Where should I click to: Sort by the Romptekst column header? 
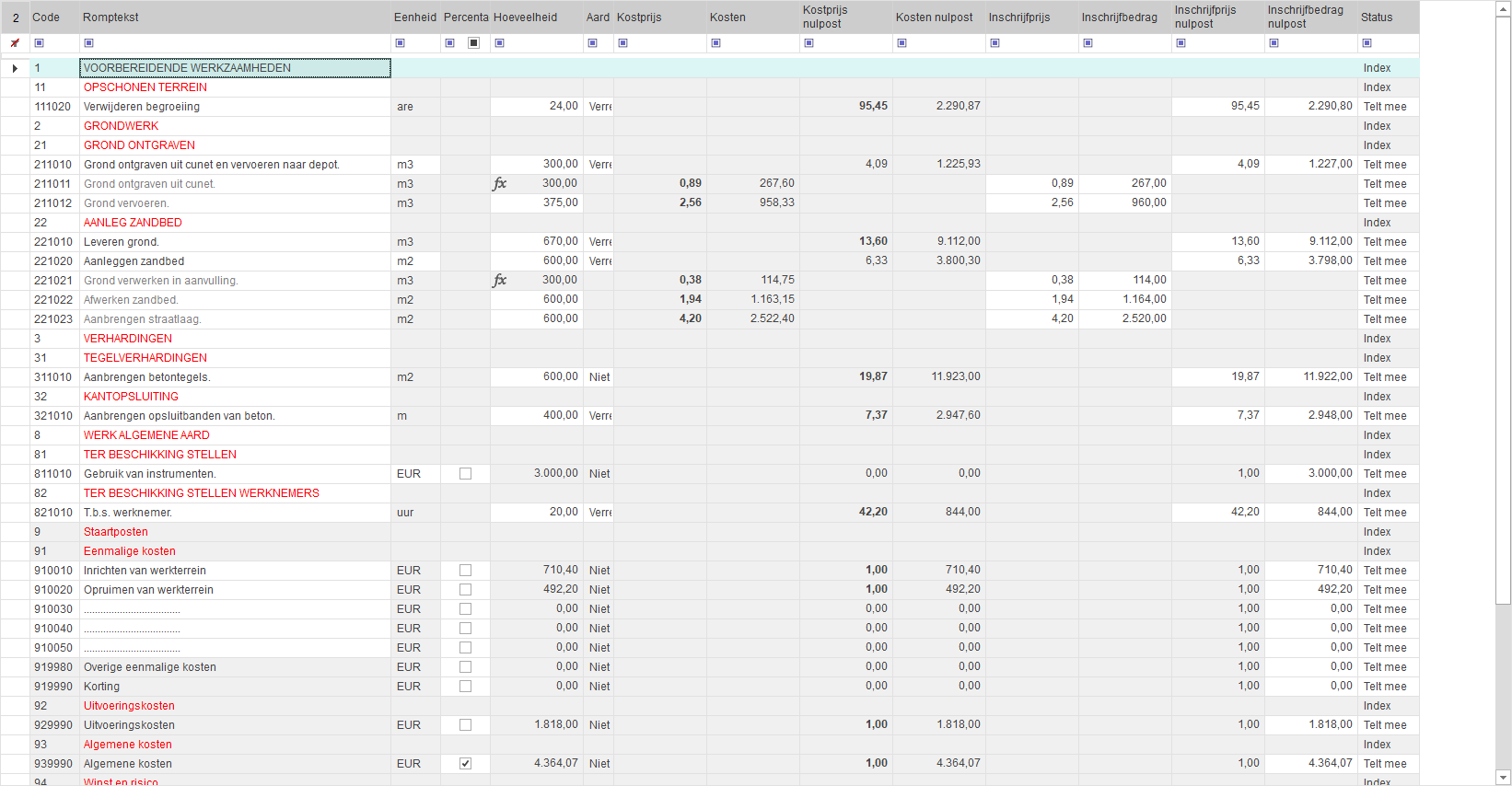coord(235,17)
